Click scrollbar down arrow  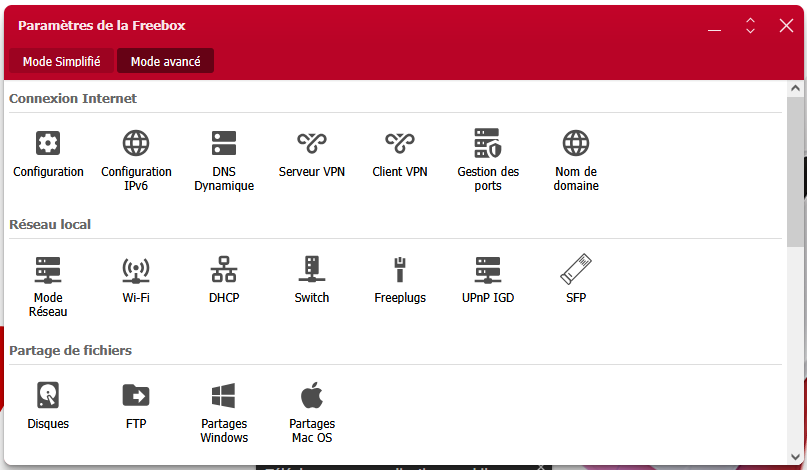(x=795, y=457)
